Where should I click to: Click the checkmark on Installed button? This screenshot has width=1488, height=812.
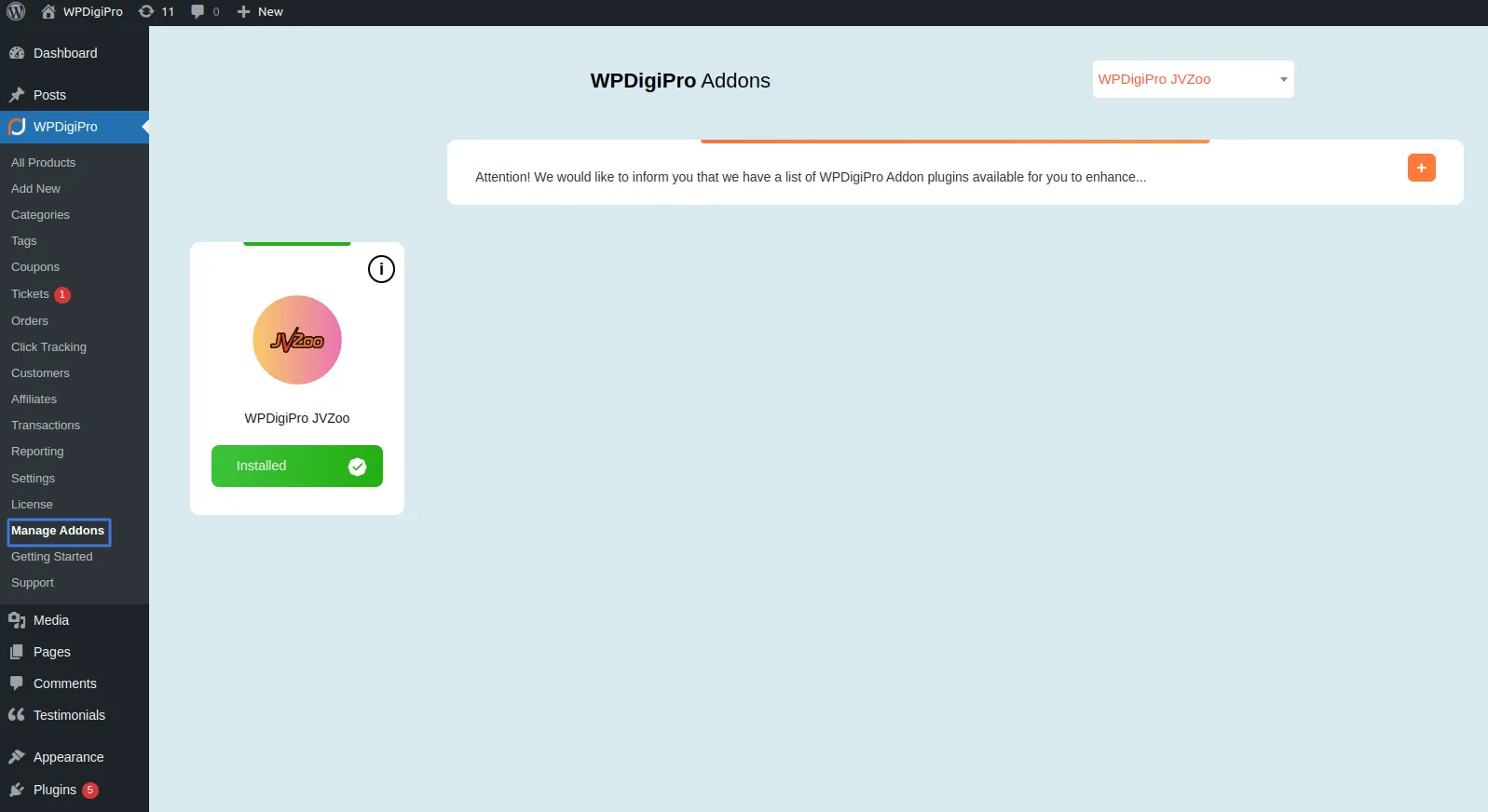coord(357,467)
